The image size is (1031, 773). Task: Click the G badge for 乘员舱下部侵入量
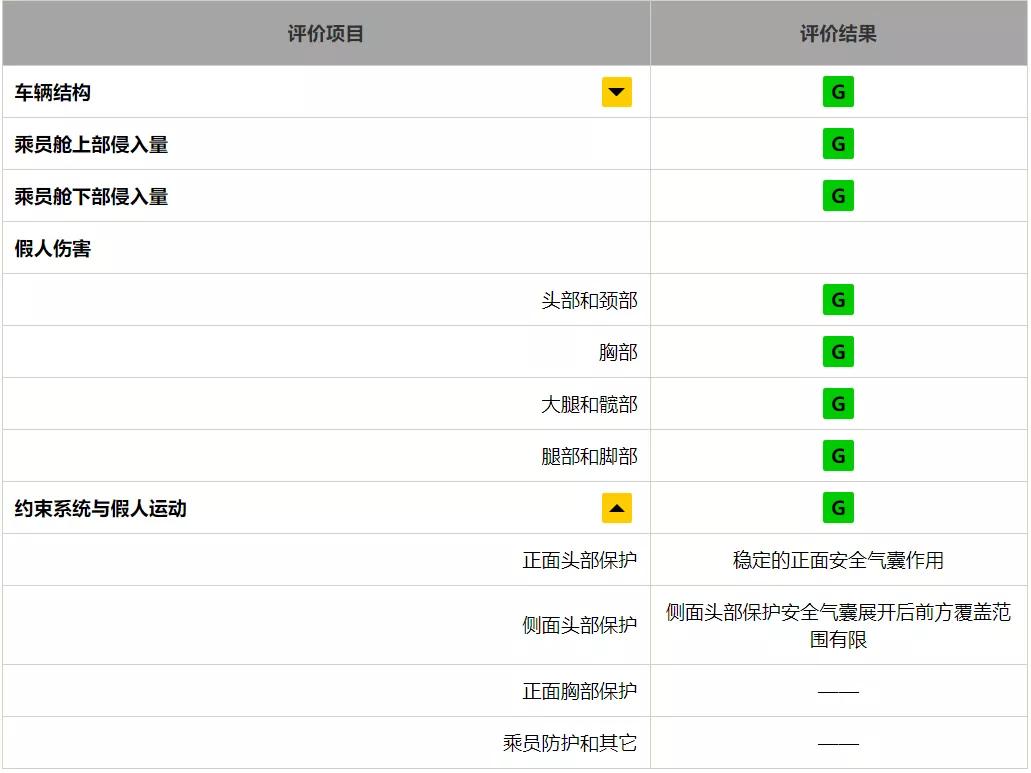coord(838,196)
